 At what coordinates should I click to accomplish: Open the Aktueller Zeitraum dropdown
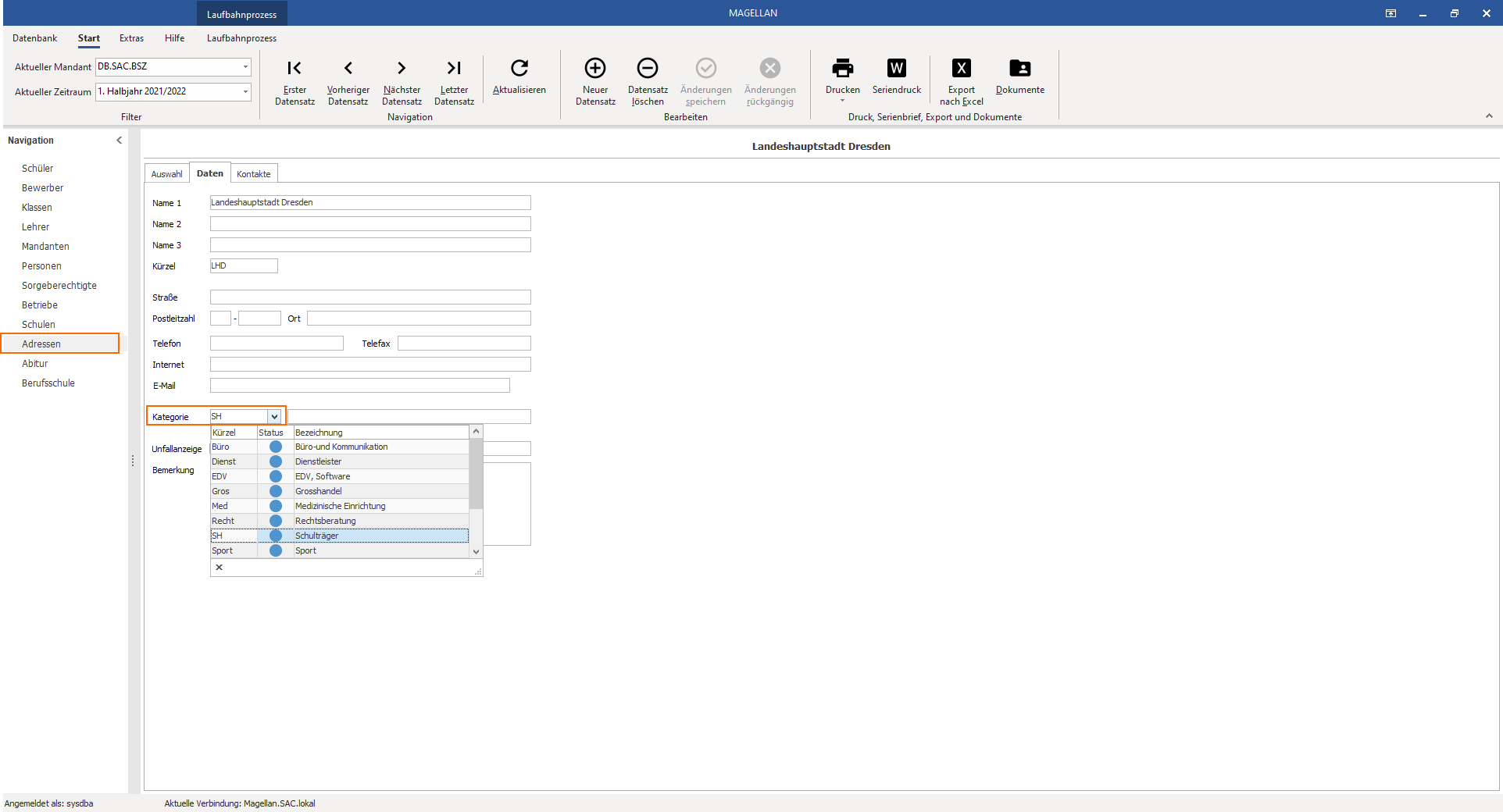[245, 91]
